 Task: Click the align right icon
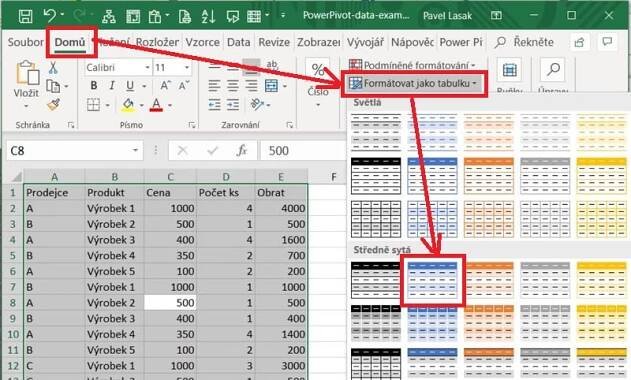coord(251,85)
